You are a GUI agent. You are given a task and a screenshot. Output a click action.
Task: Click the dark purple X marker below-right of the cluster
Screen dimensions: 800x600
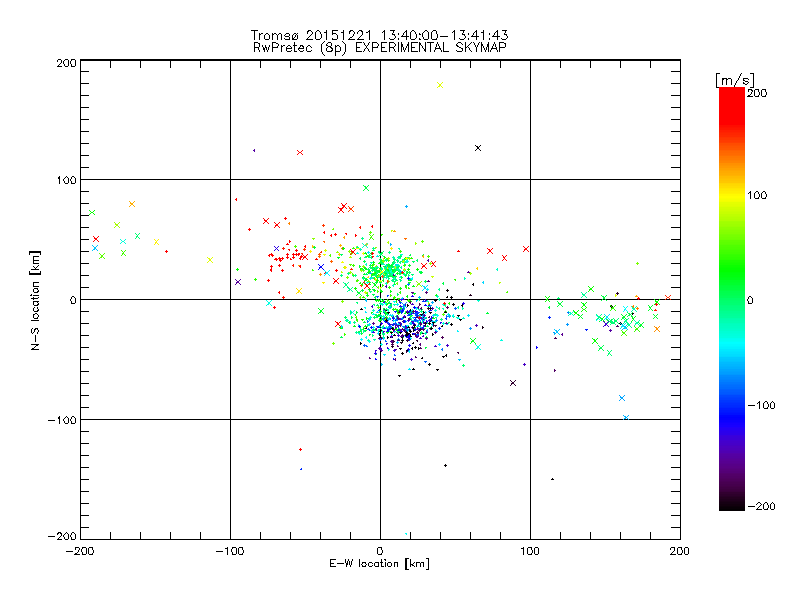513,383
